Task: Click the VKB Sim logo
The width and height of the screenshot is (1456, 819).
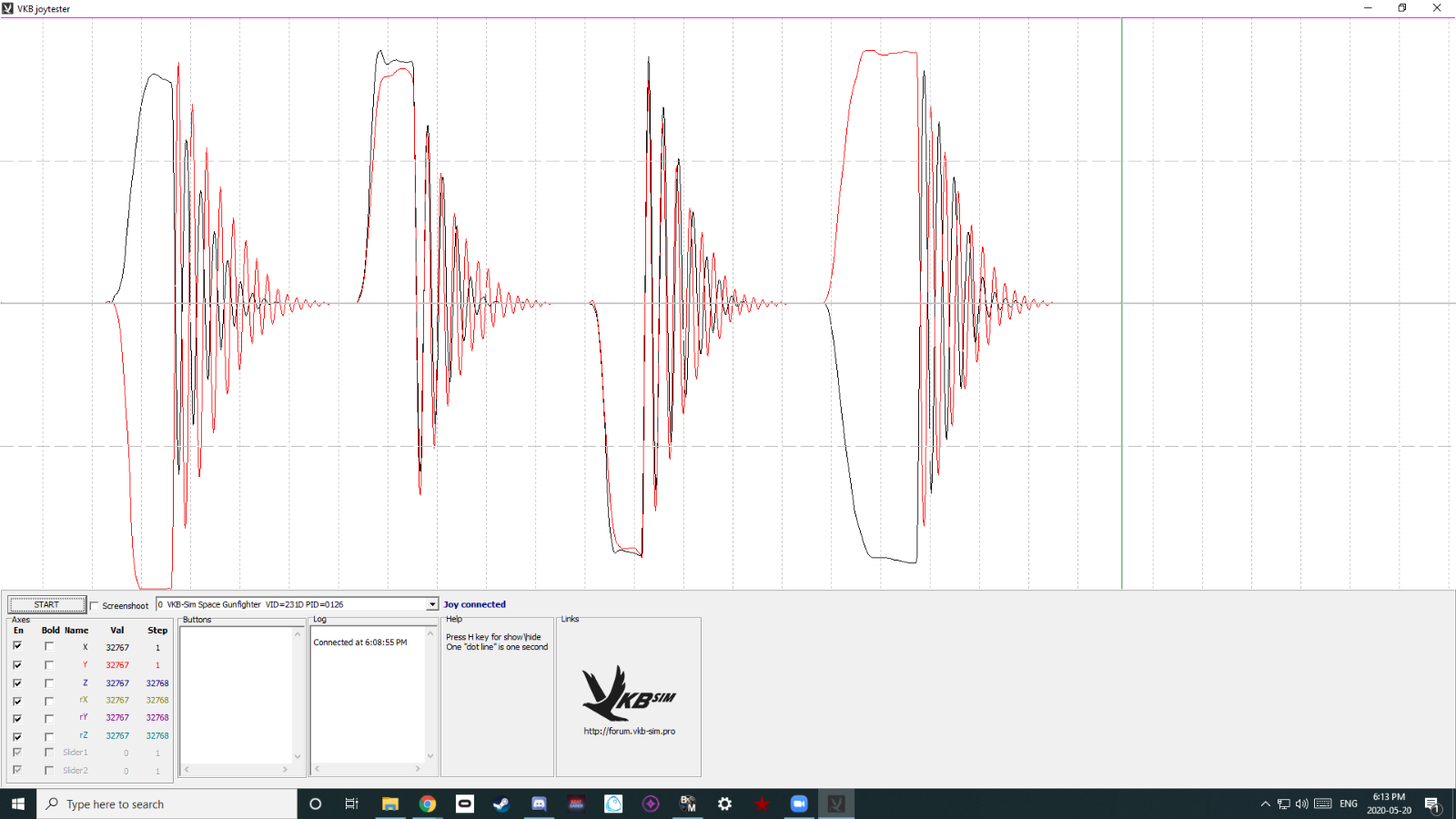Action: coord(629,693)
